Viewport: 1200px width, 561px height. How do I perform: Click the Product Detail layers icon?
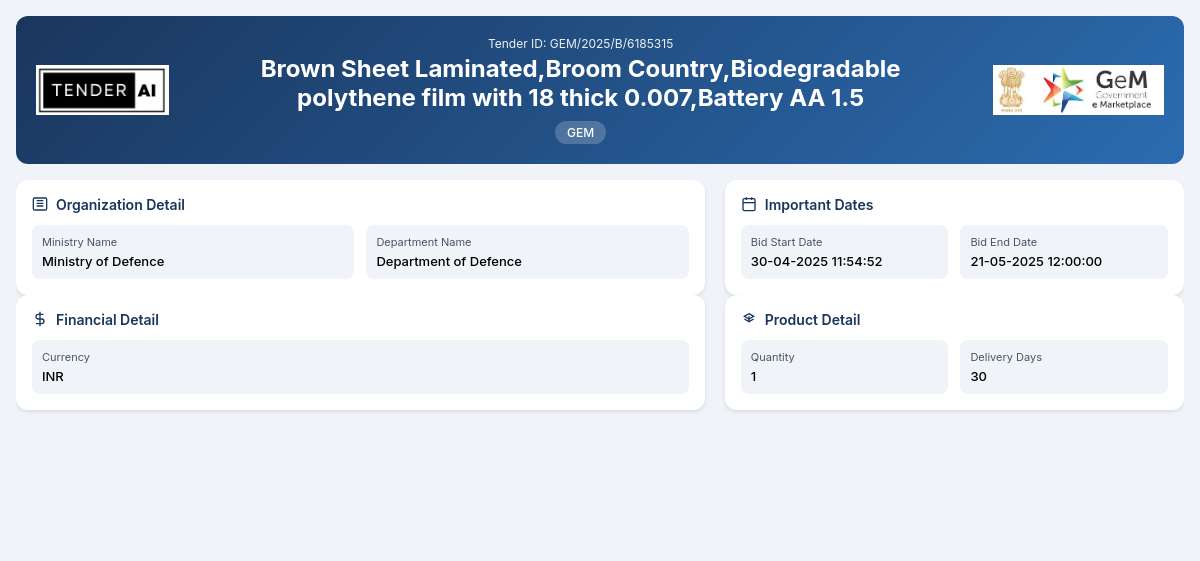tap(749, 319)
